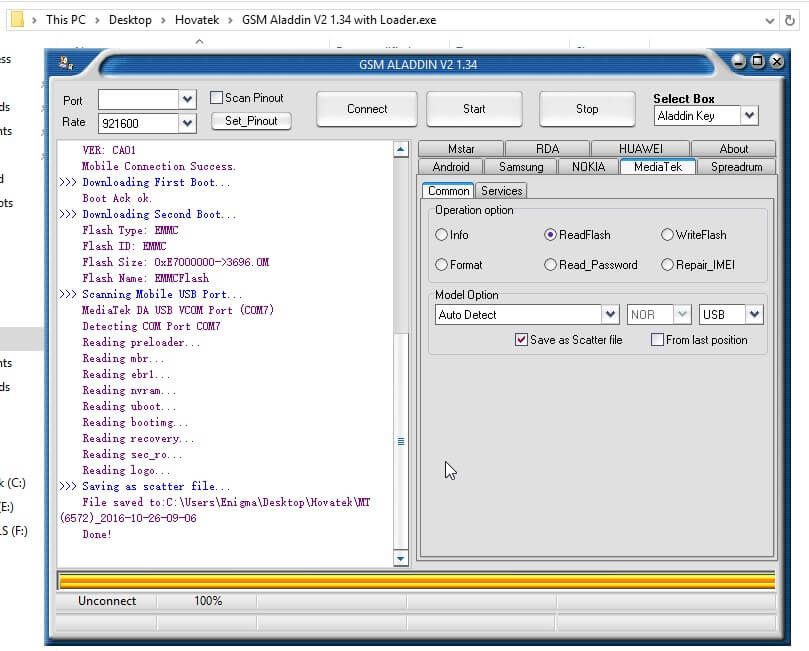Click the chevron after This PC breadcrumb
The width and height of the screenshot is (809, 651).
[98, 20]
